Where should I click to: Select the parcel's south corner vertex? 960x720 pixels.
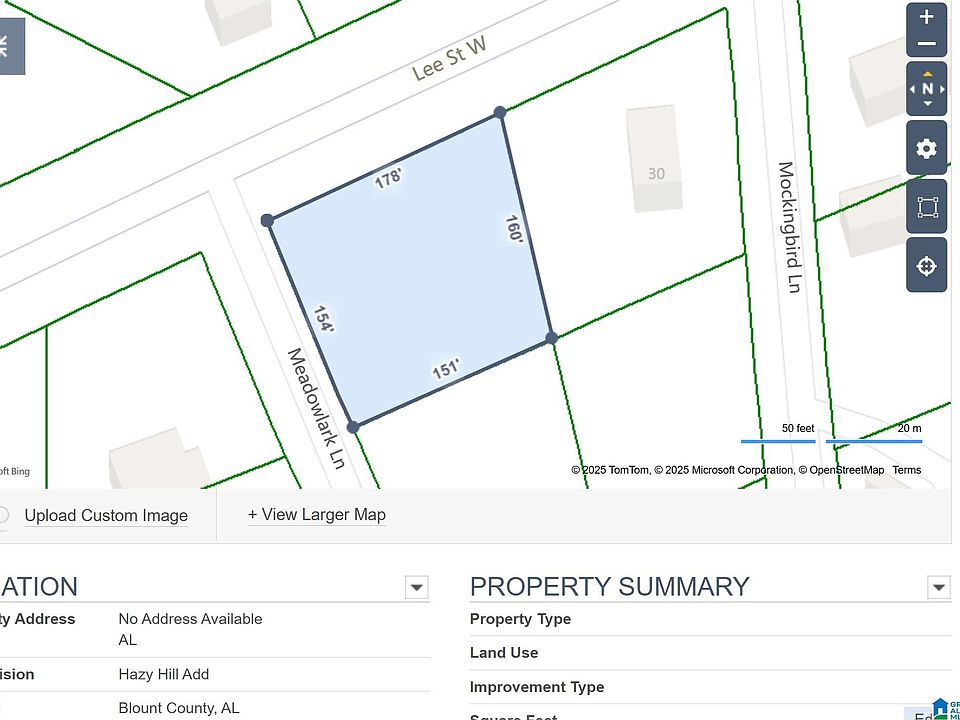pyautogui.click(x=353, y=427)
